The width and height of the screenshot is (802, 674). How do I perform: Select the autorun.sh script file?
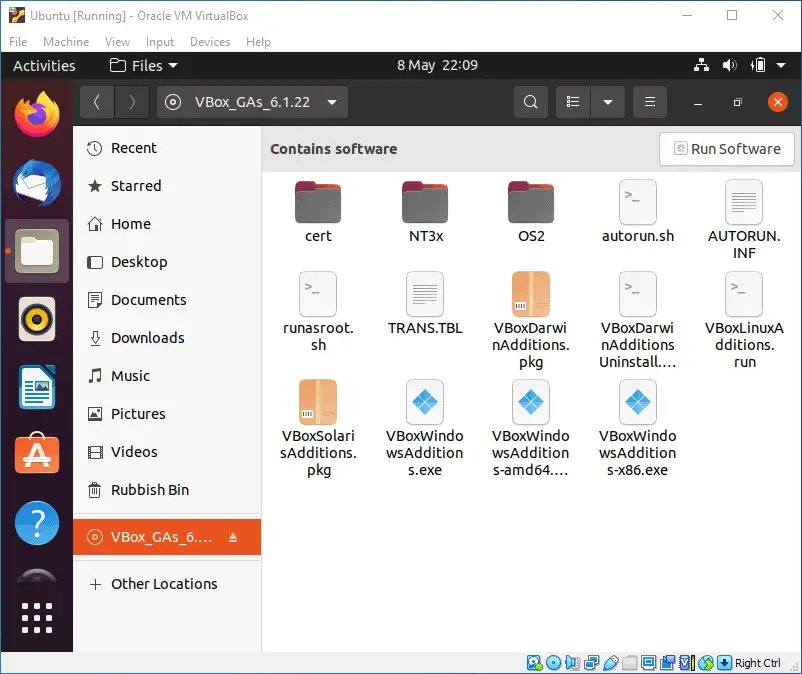pos(638,213)
